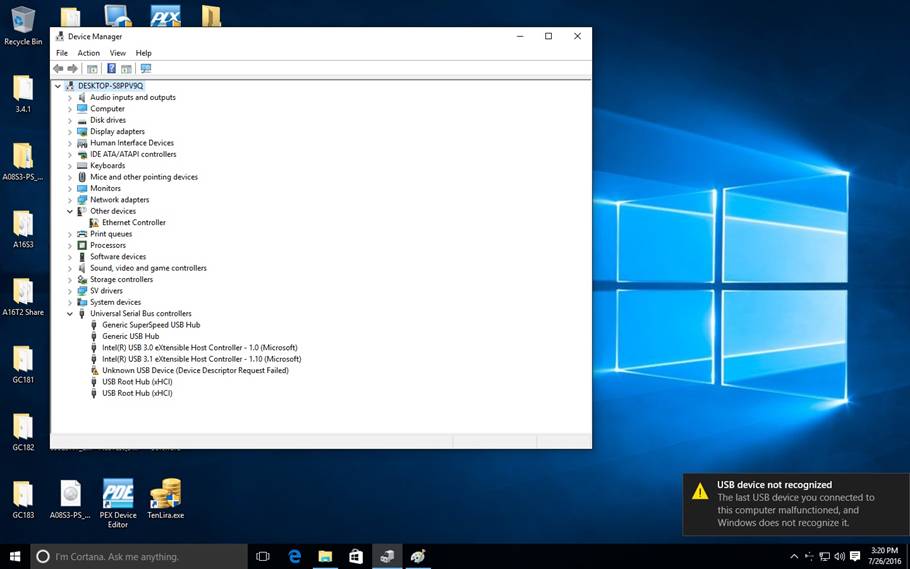Image resolution: width=910 pixels, height=569 pixels.
Task: Open the File menu
Action: (x=62, y=53)
